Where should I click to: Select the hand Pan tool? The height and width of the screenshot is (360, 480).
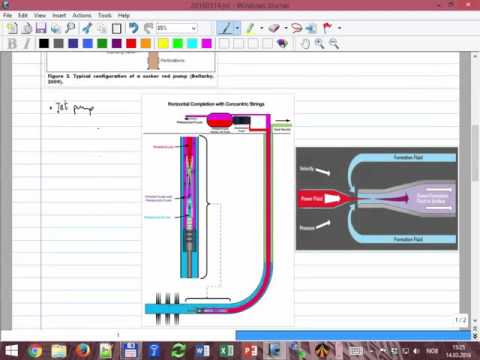click(305, 44)
